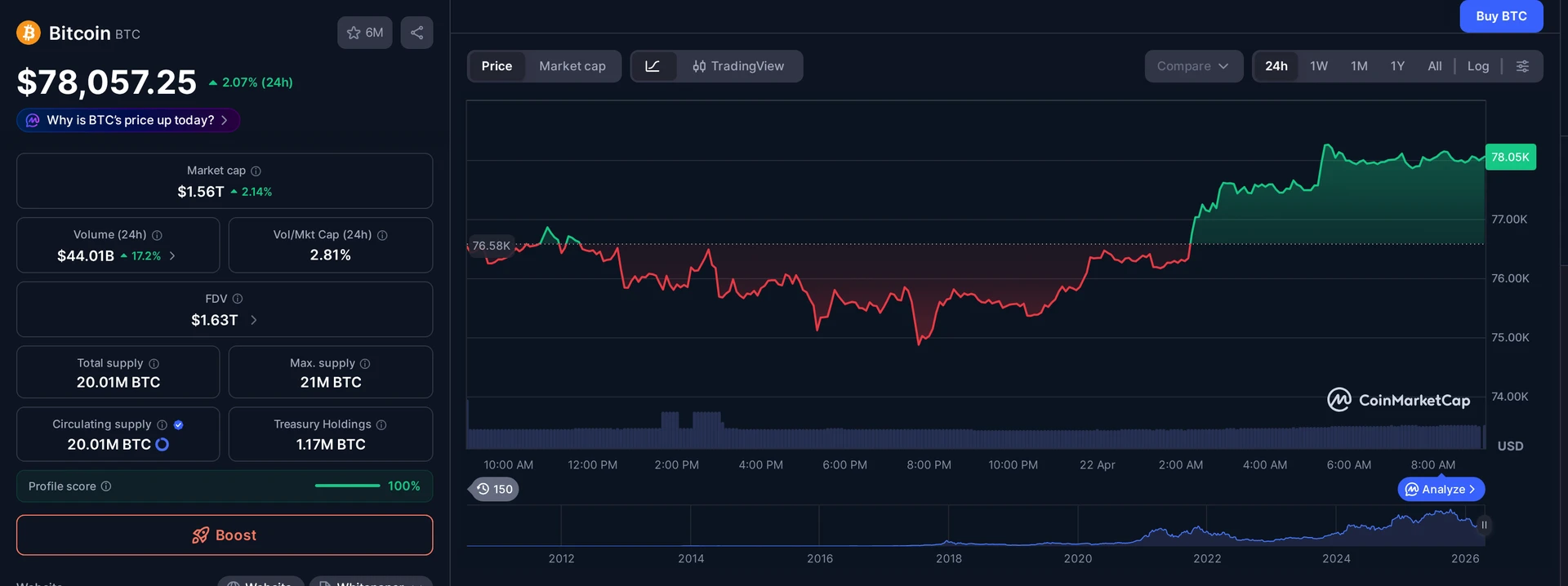Screen dimensions: 1568x586
Task: Open the Compare dropdown
Action: tap(1193, 66)
